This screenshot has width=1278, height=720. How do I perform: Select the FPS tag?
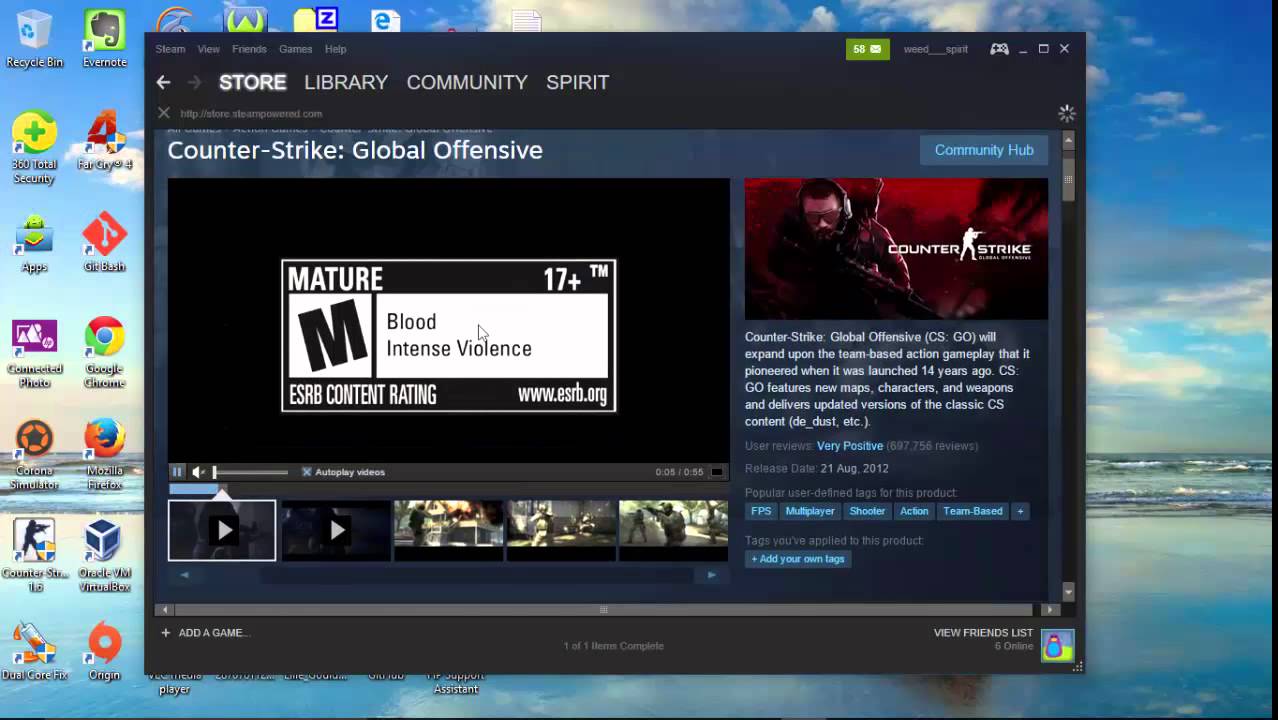(761, 511)
